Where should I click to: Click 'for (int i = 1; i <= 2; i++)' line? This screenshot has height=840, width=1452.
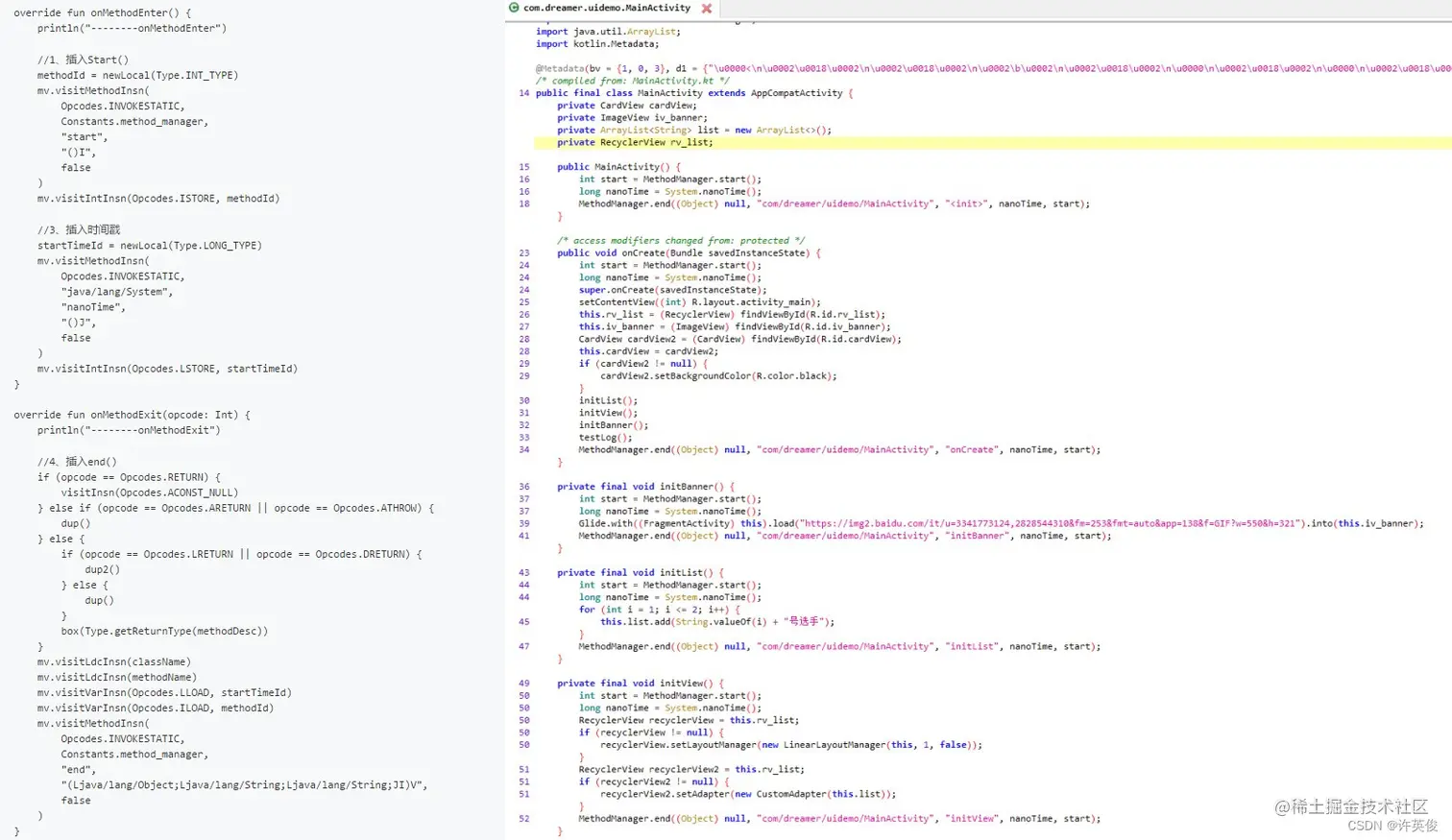point(660,610)
